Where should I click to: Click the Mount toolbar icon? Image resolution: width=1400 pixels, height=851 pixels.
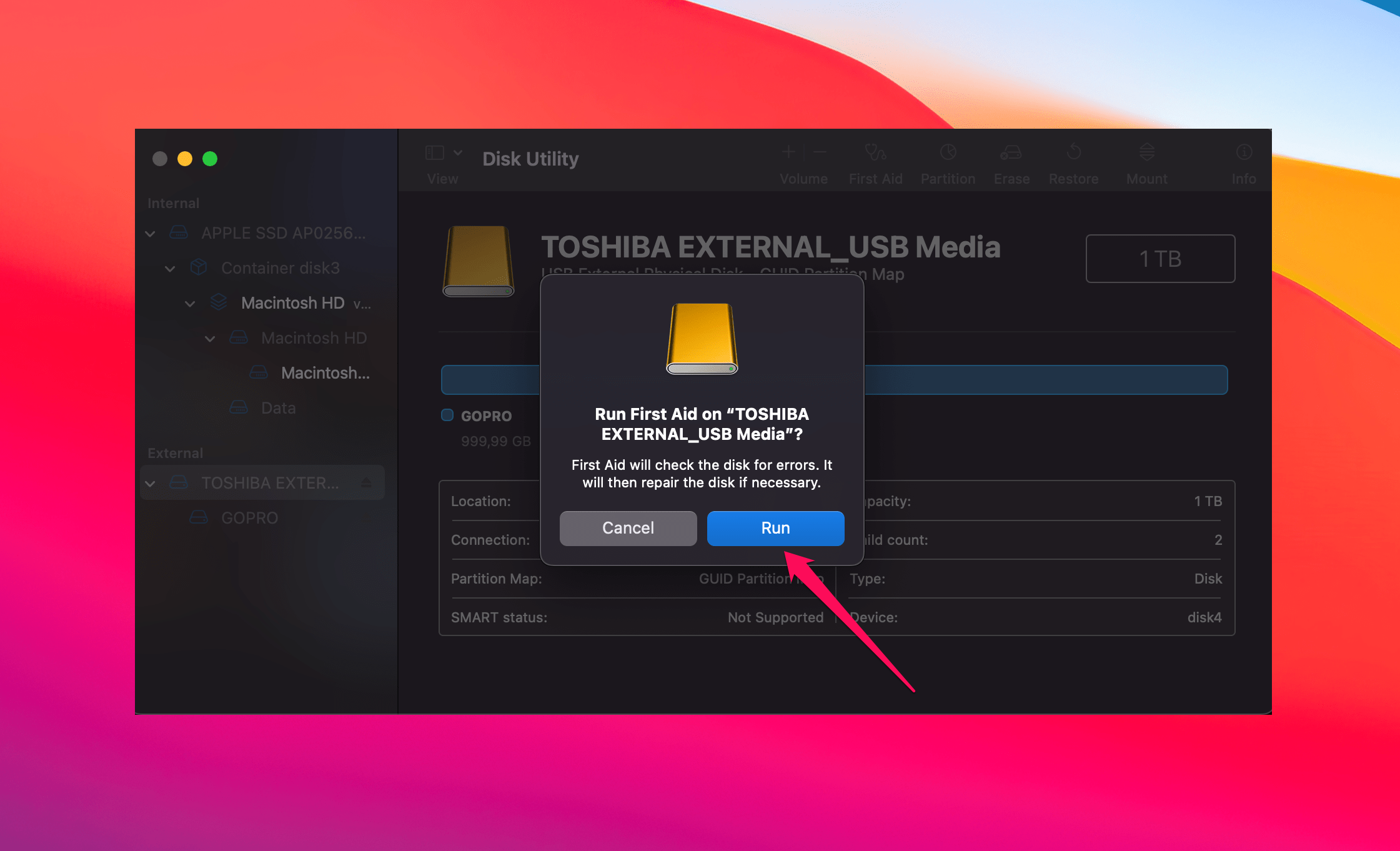coord(1146,152)
